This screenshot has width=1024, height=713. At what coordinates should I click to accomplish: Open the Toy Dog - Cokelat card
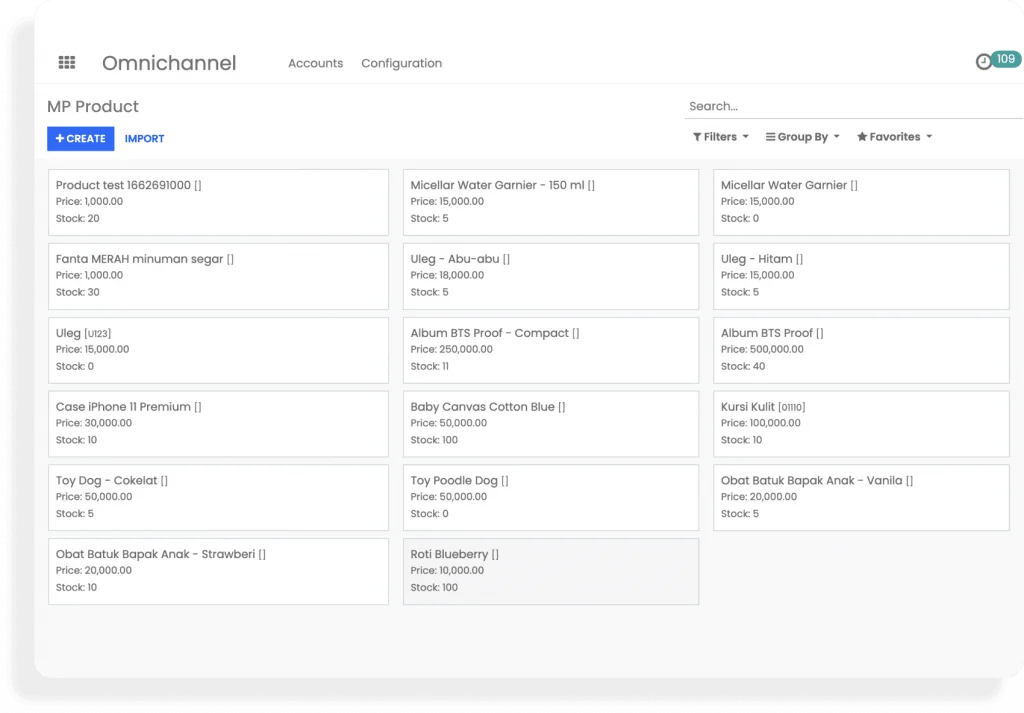pos(218,498)
